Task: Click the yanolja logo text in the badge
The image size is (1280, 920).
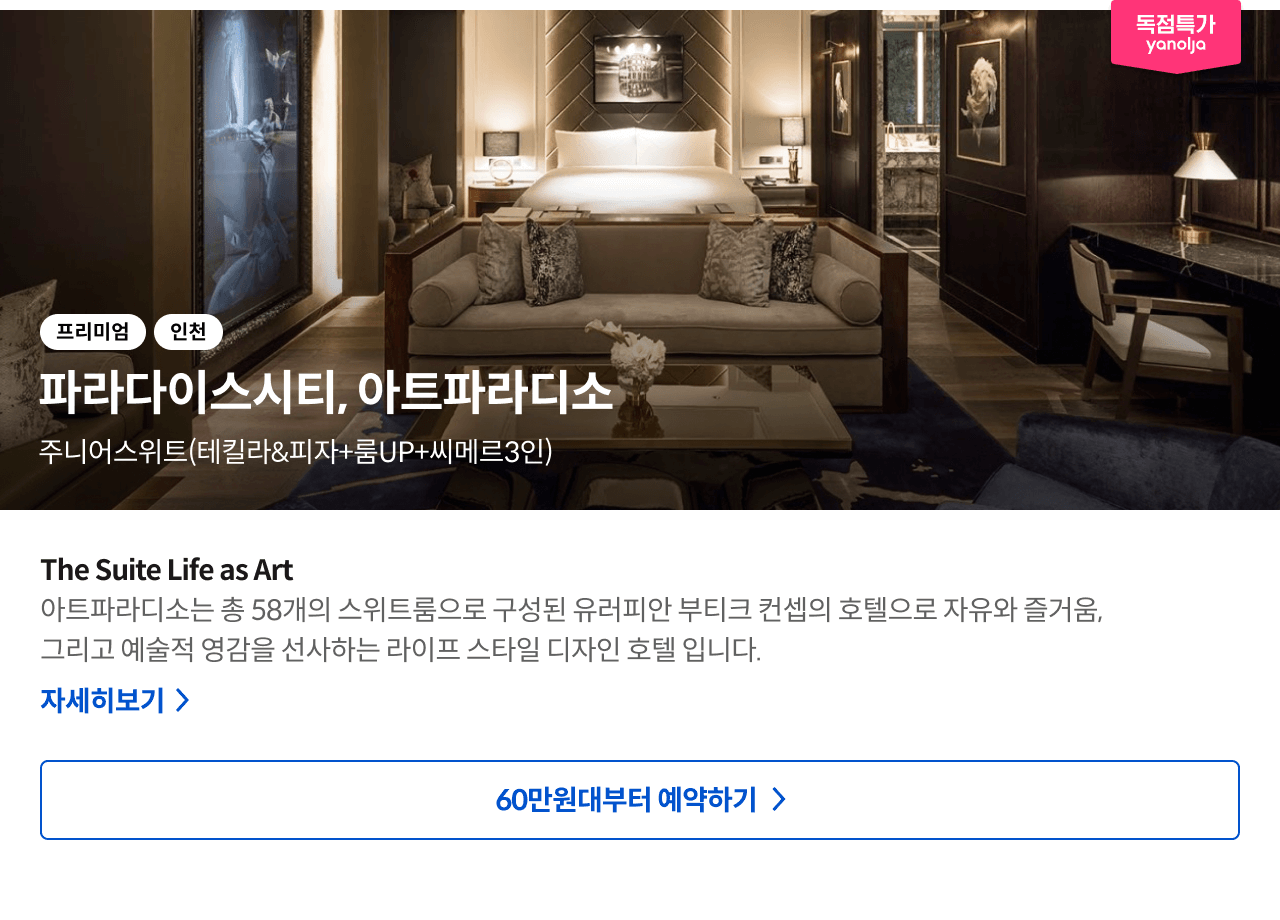Action: pos(1176,45)
